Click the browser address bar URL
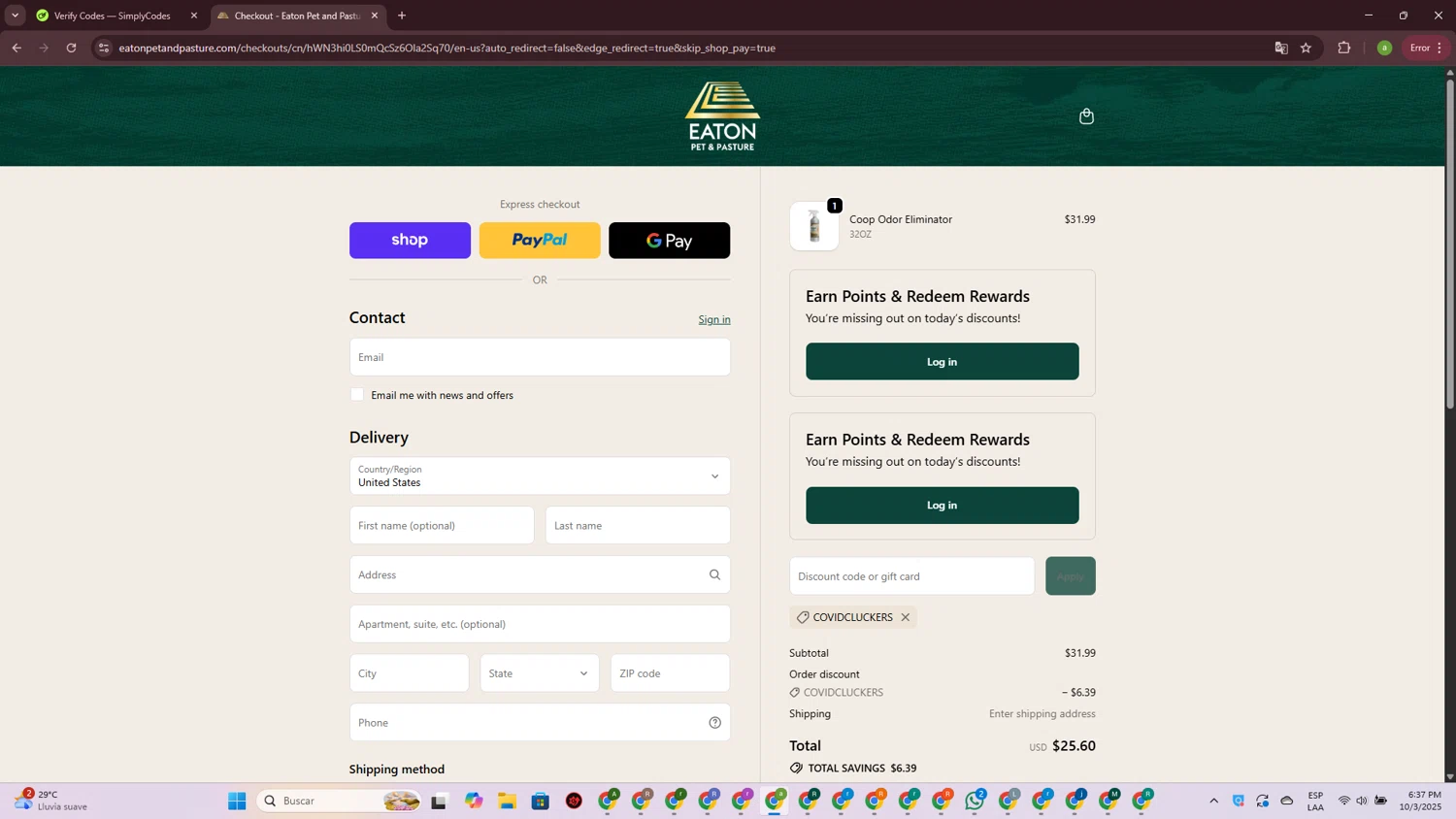Viewport: 1456px width, 819px height. point(447,48)
